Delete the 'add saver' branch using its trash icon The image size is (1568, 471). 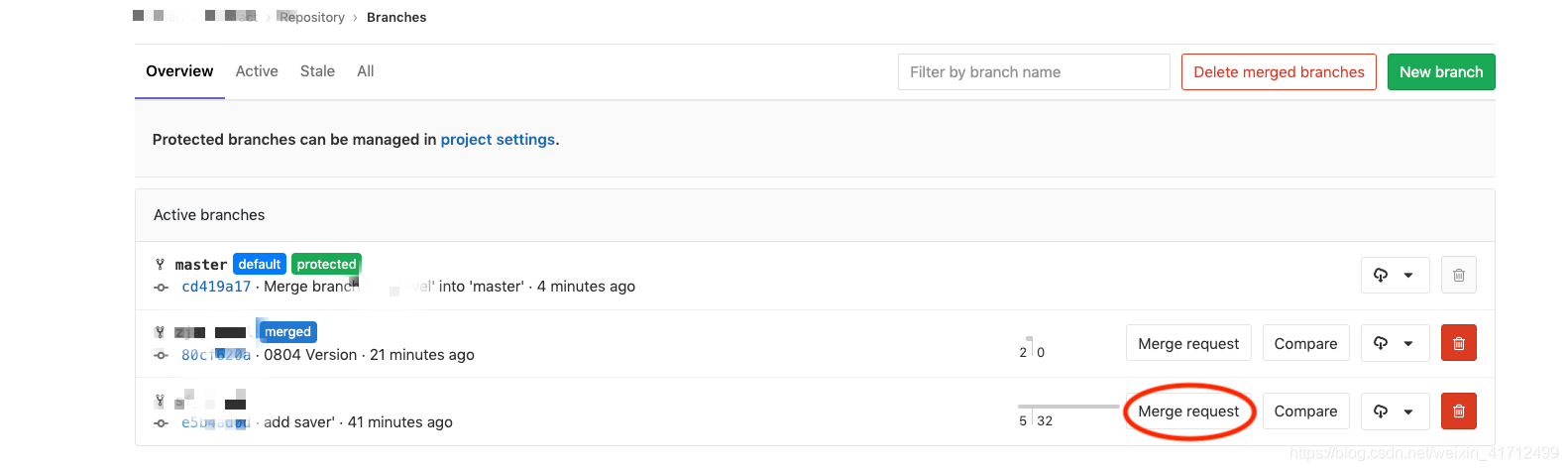(x=1458, y=411)
